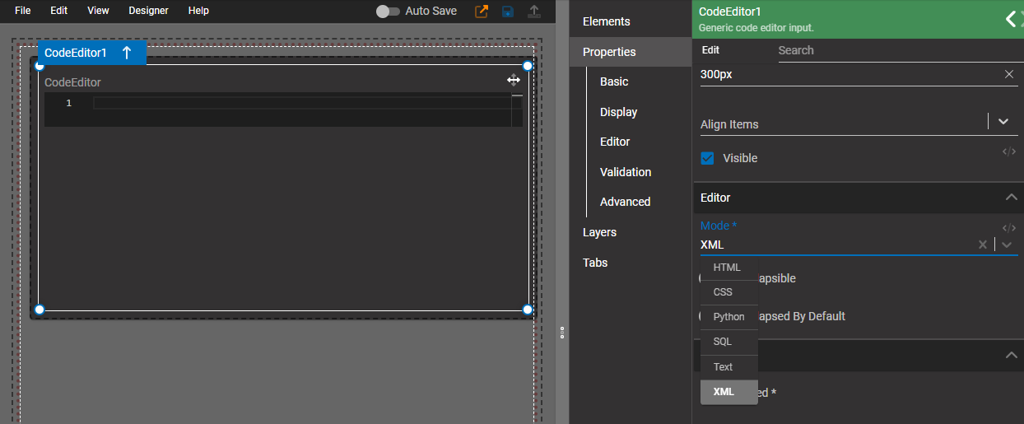Toggle the Mode dropdown arrow

[x=1007, y=245]
